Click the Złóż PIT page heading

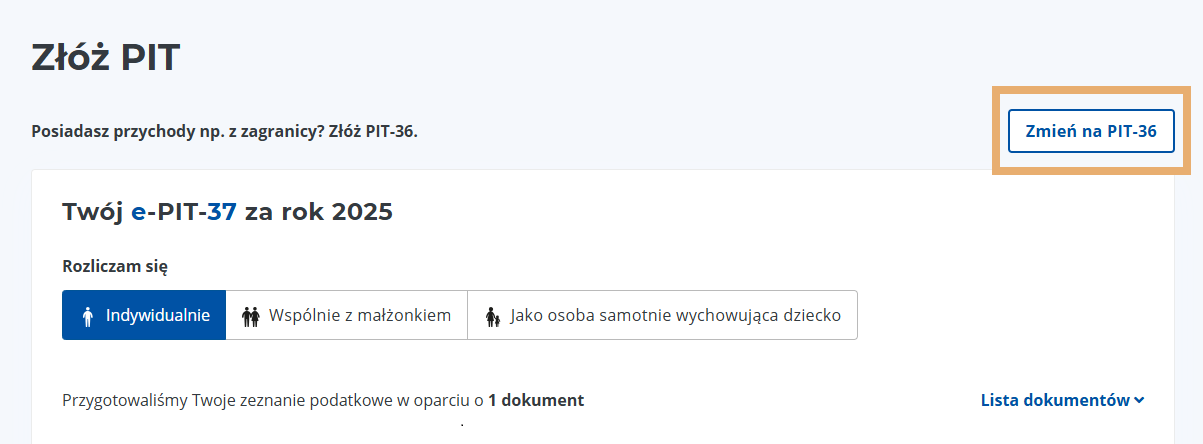(x=105, y=57)
